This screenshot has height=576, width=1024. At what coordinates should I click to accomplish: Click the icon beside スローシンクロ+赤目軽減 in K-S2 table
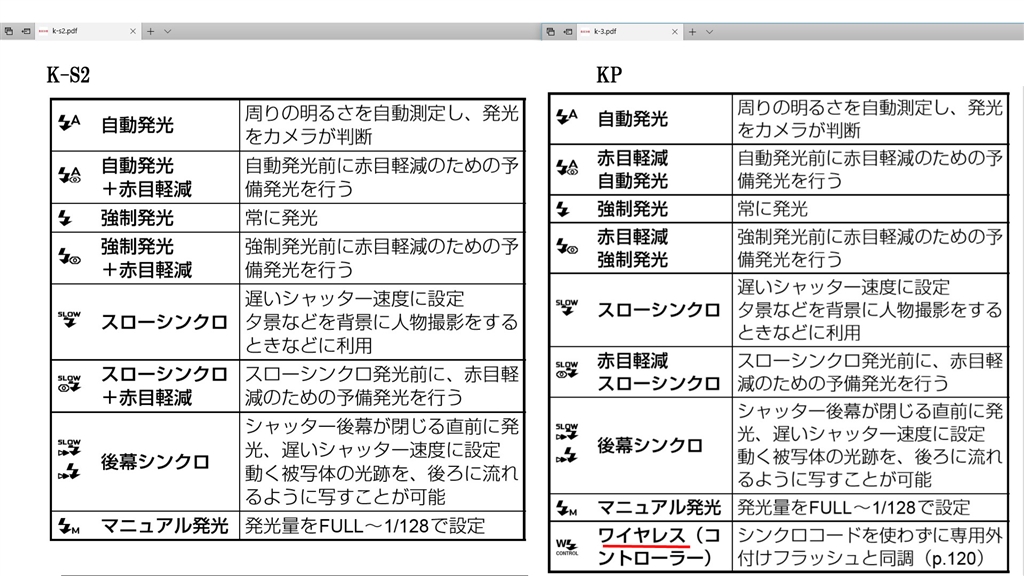[69, 383]
